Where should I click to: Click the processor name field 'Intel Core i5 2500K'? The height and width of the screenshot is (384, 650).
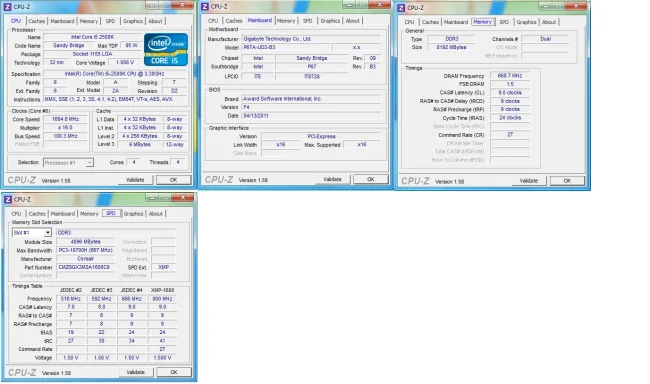click(x=92, y=37)
